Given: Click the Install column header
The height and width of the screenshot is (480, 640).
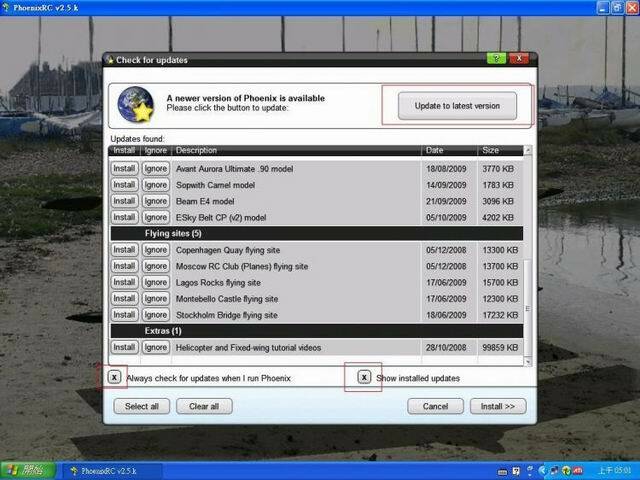Looking at the screenshot, I should tap(124, 151).
